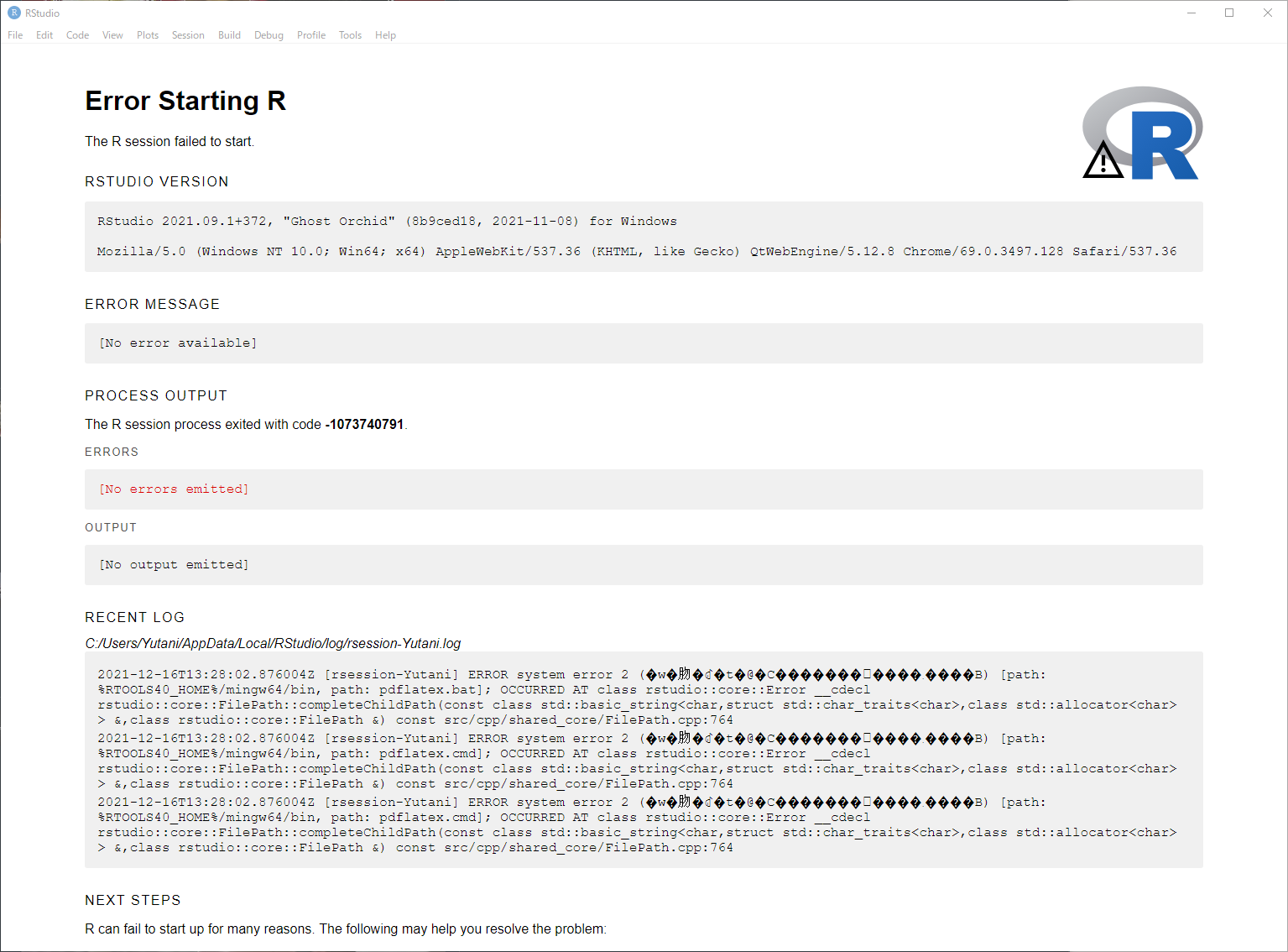Open the Help menu
This screenshot has height=952, width=1288.
coord(384,35)
